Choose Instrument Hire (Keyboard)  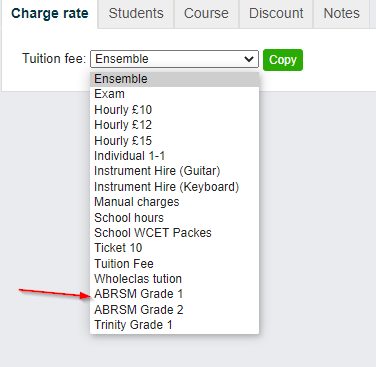click(174, 187)
